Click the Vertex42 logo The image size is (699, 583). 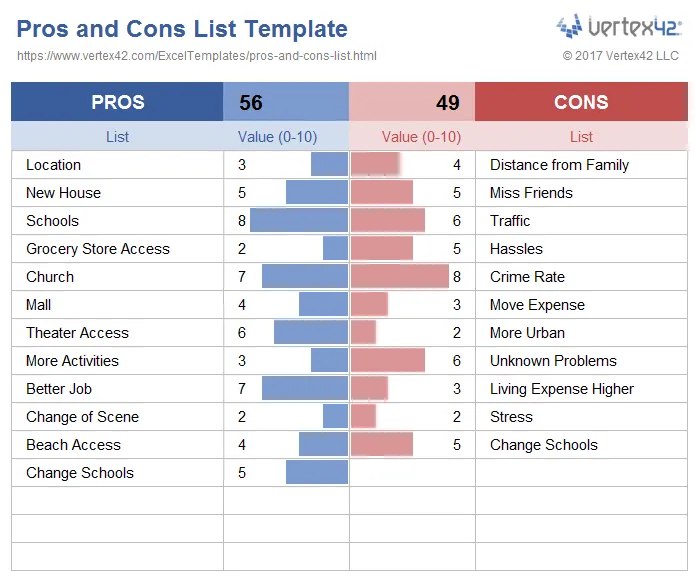pyautogui.click(x=619, y=26)
